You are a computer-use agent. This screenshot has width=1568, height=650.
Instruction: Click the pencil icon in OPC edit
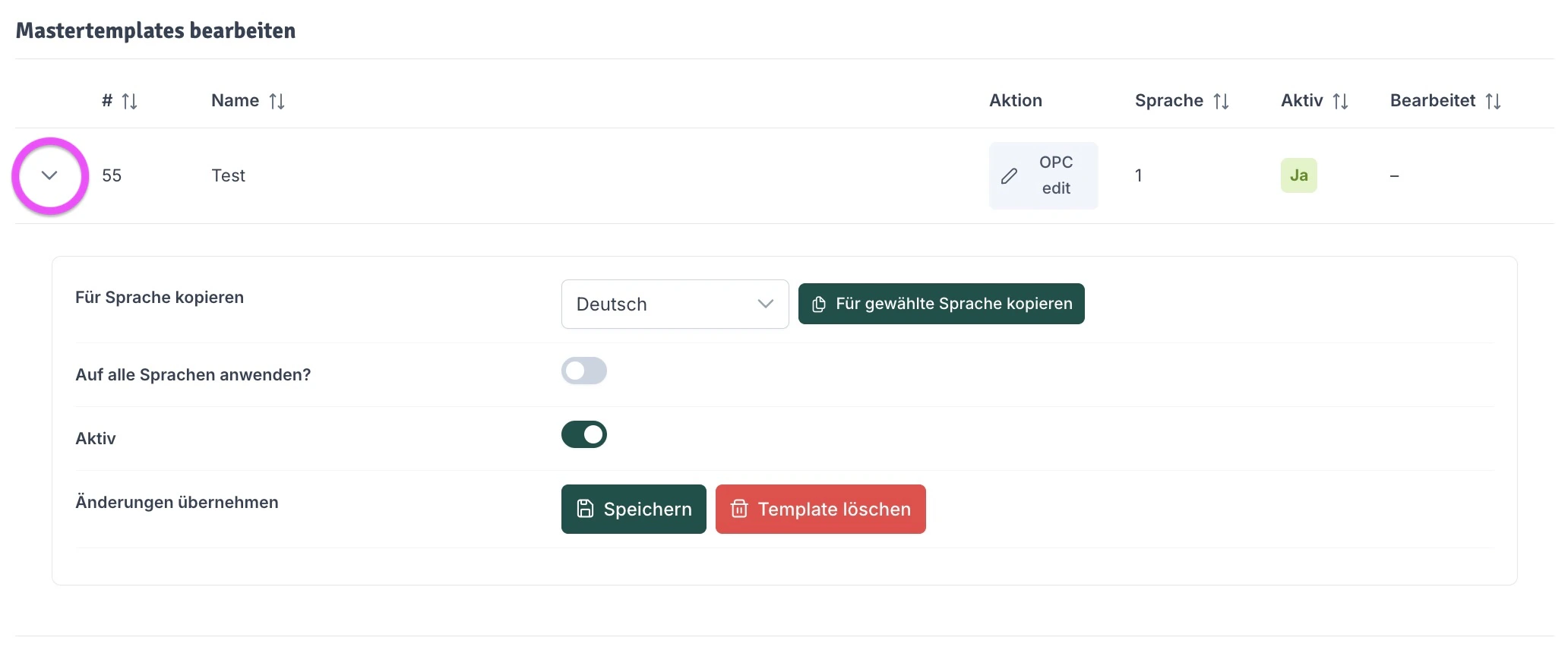[1009, 175]
